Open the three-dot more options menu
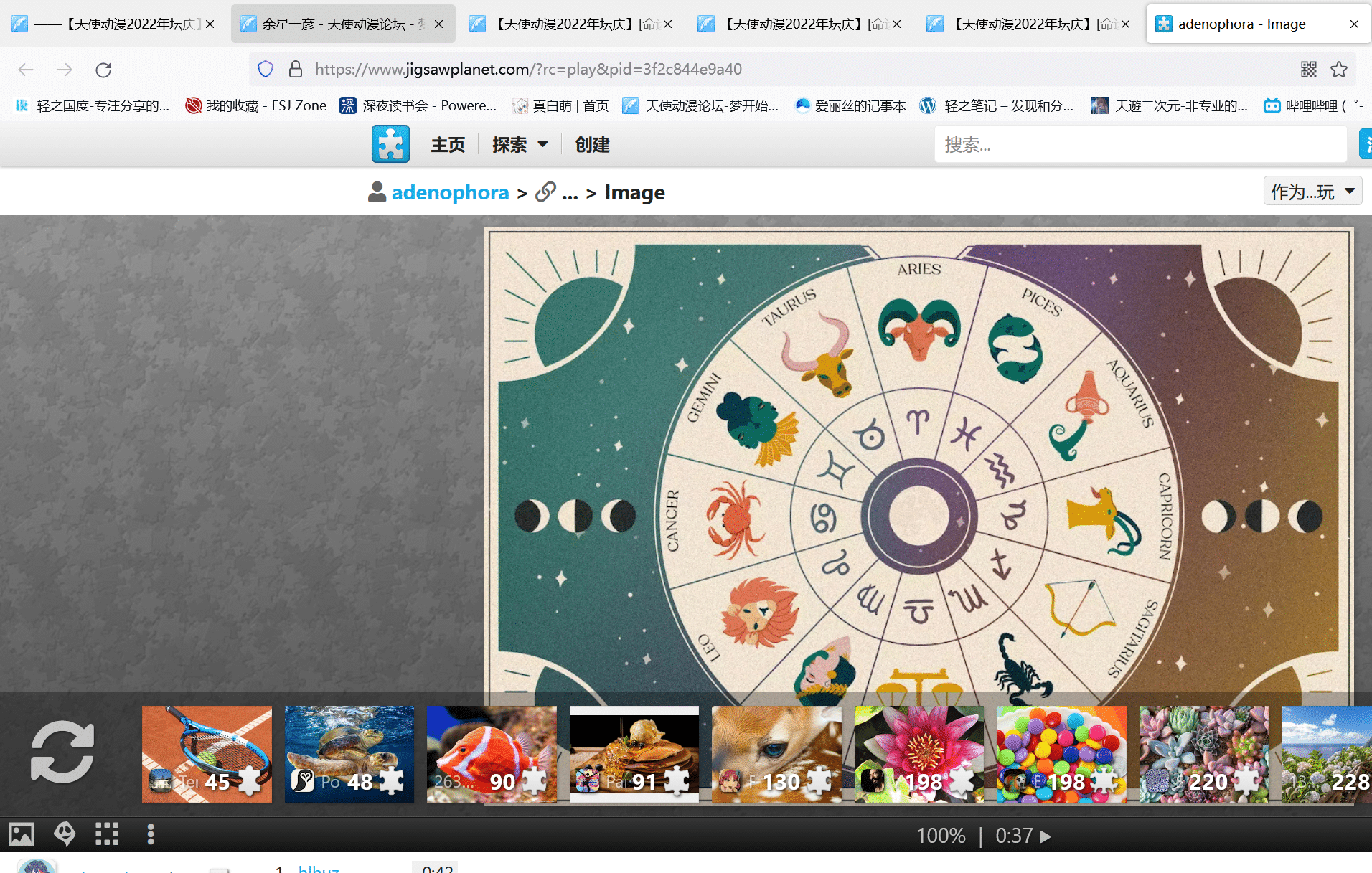Viewport: 1372px width, 873px height. (150, 834)
